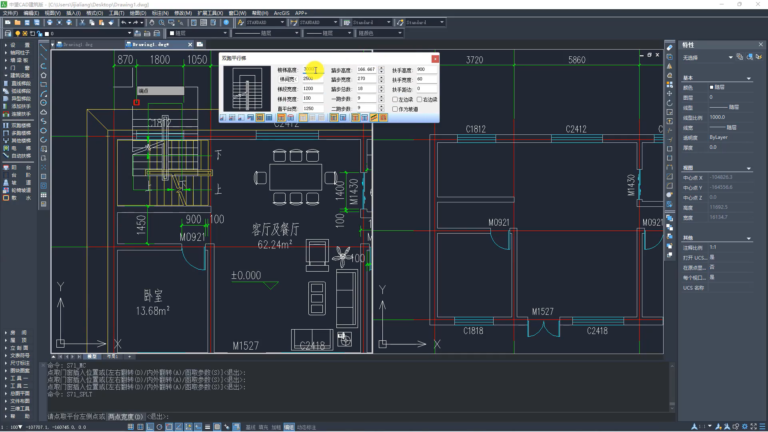The width and height of the screenshot is (768, 432).
Task: Click the Undo arrow icon
Action: point(124,23)
